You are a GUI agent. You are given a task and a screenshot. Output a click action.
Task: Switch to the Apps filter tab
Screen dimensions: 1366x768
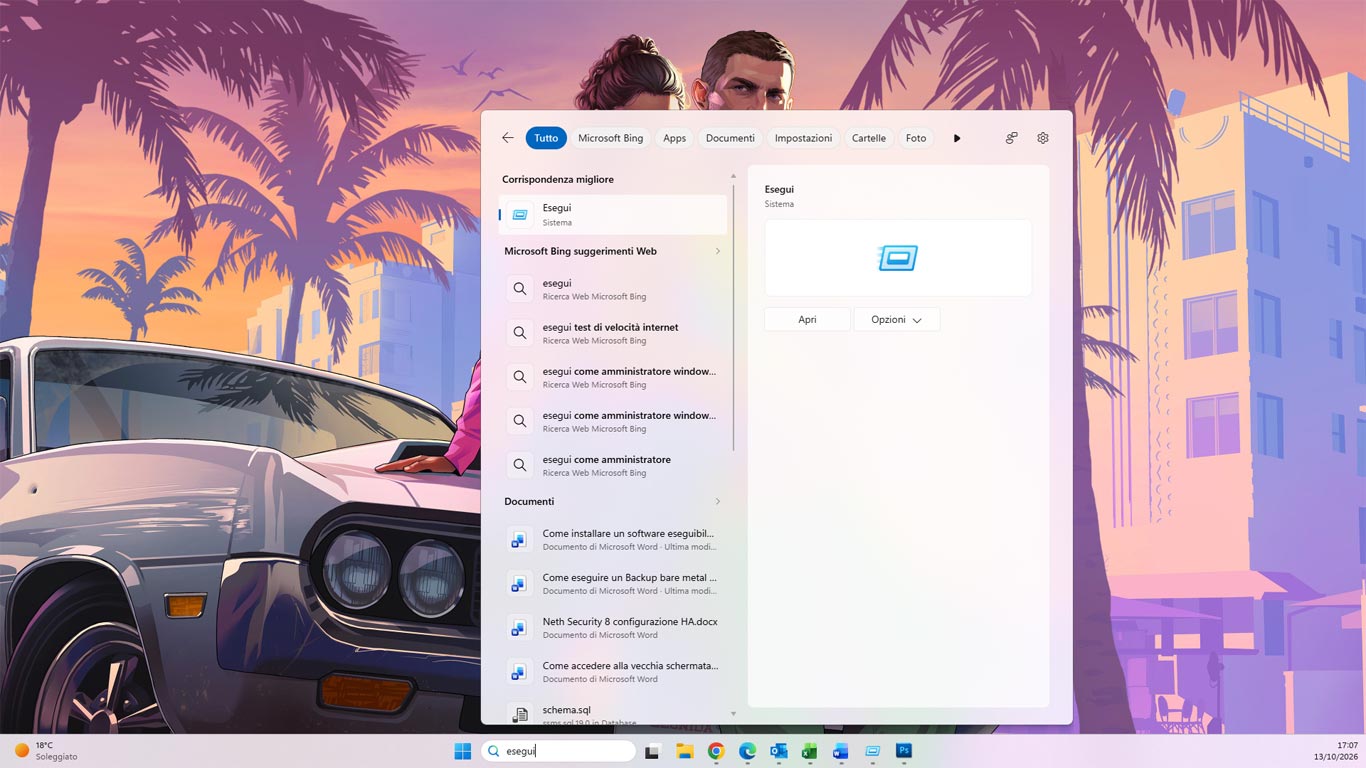coord(675,138)
